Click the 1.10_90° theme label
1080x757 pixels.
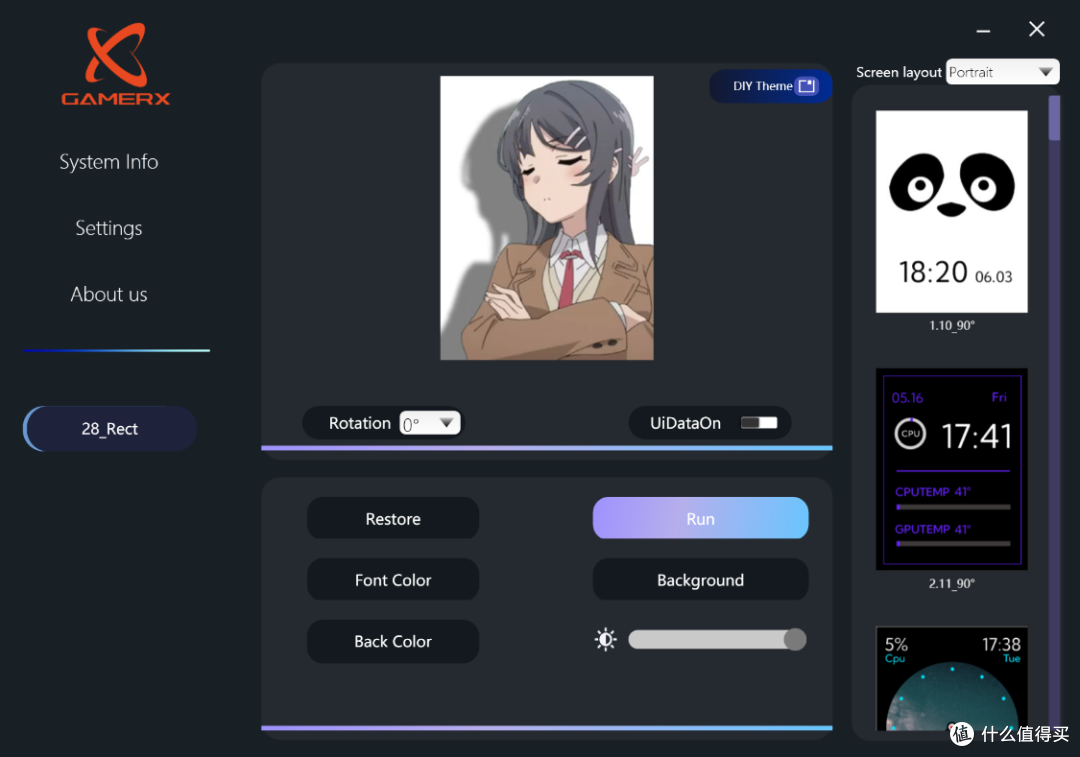point(952,325)
